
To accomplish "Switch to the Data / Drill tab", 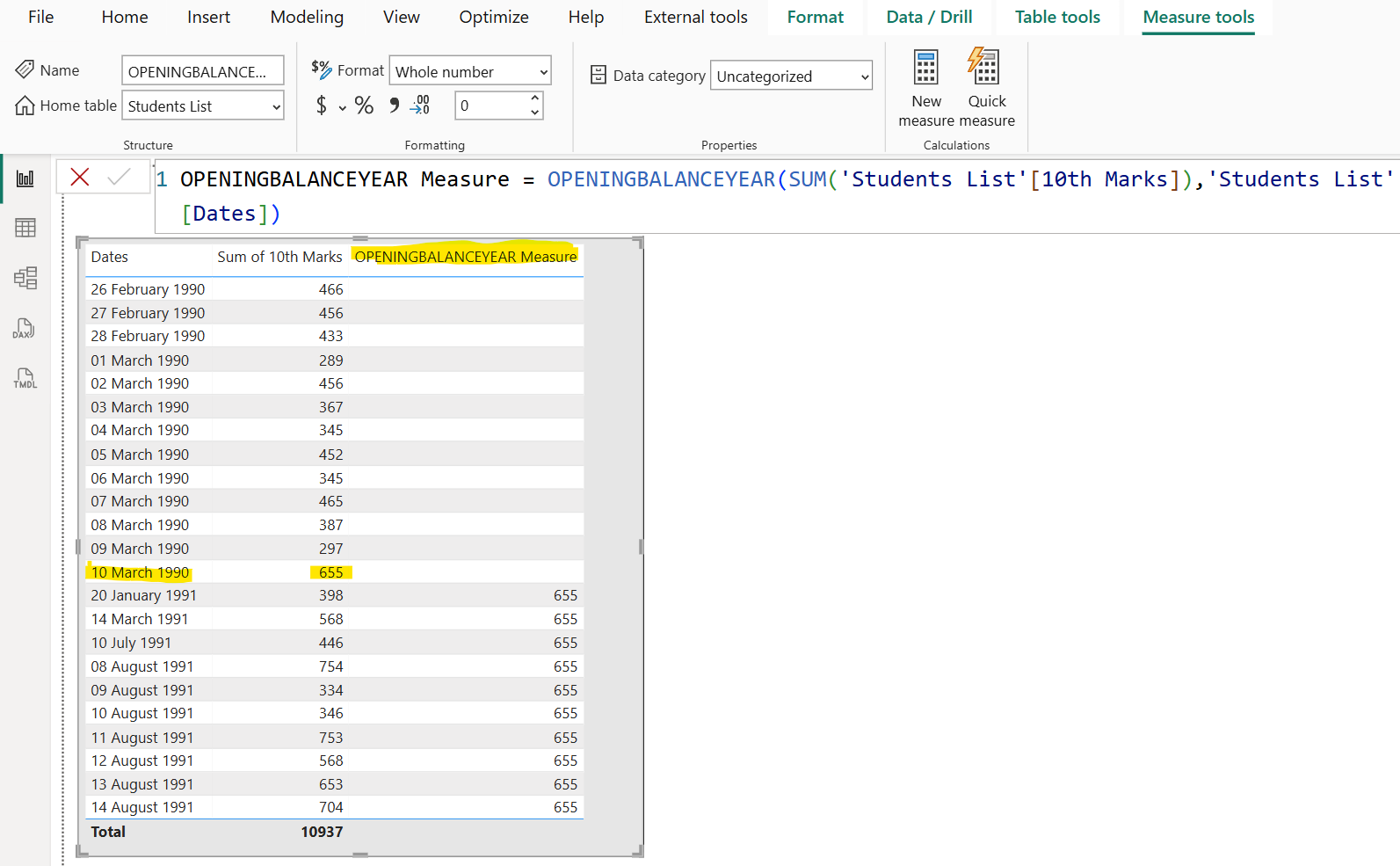I will 929,17.
